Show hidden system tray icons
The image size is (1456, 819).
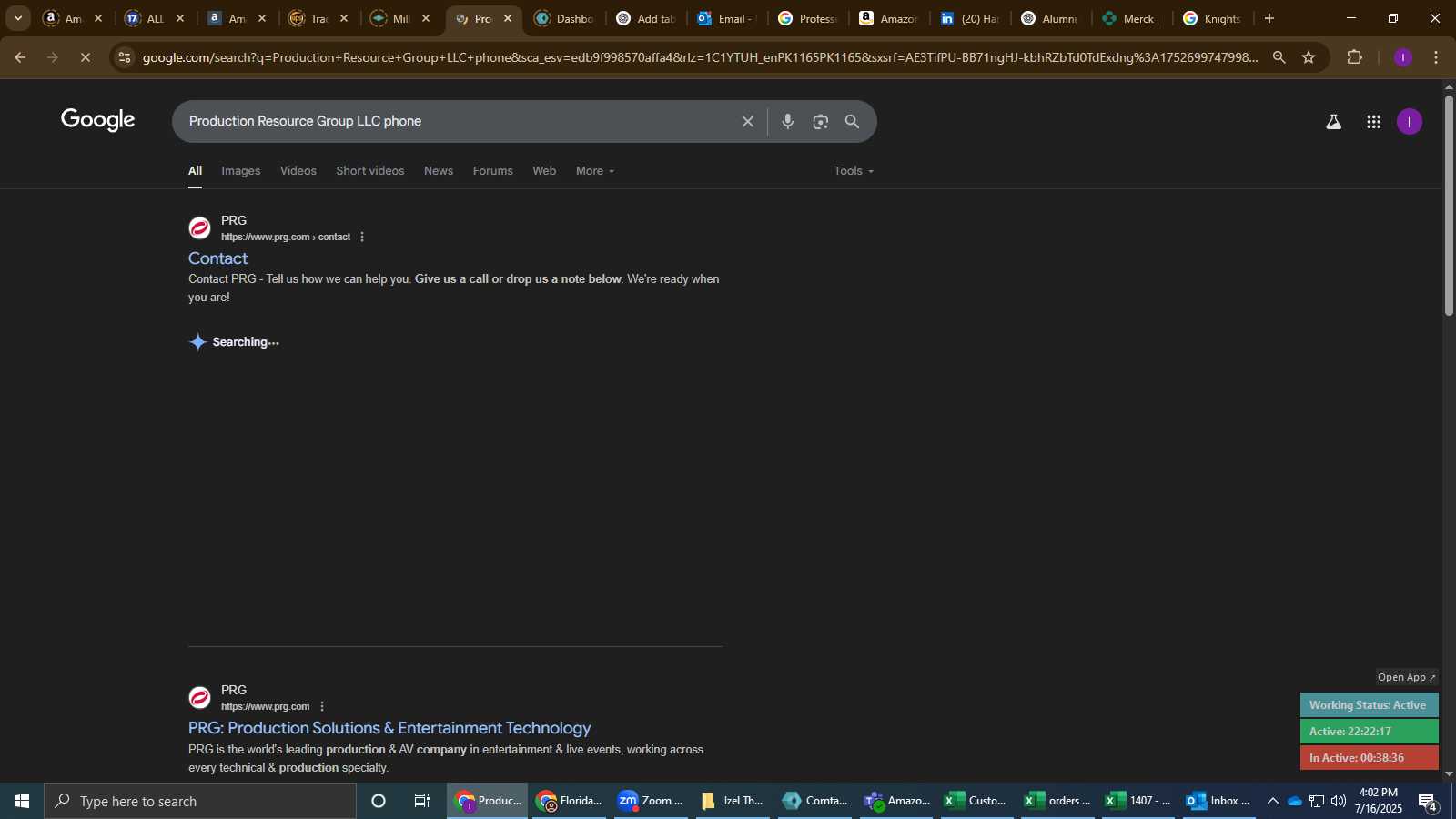click(x=1272, y=801)
